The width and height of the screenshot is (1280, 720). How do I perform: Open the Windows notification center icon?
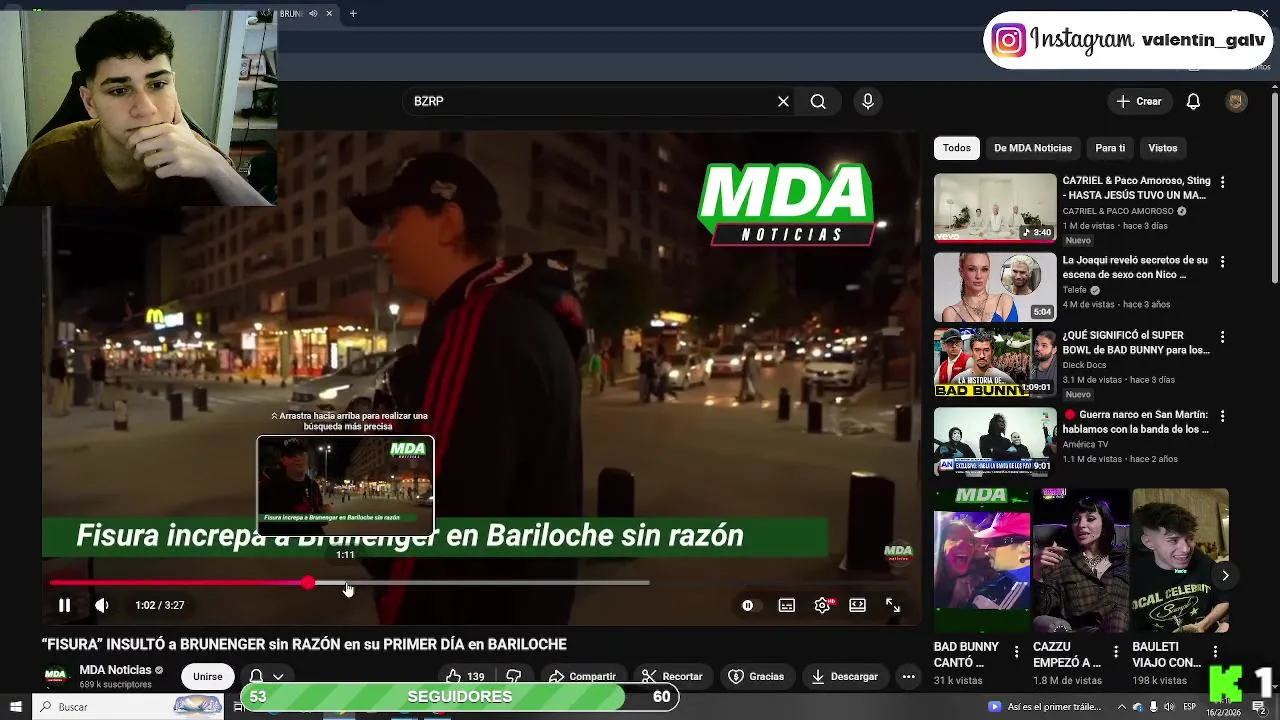click(1259, 707)
